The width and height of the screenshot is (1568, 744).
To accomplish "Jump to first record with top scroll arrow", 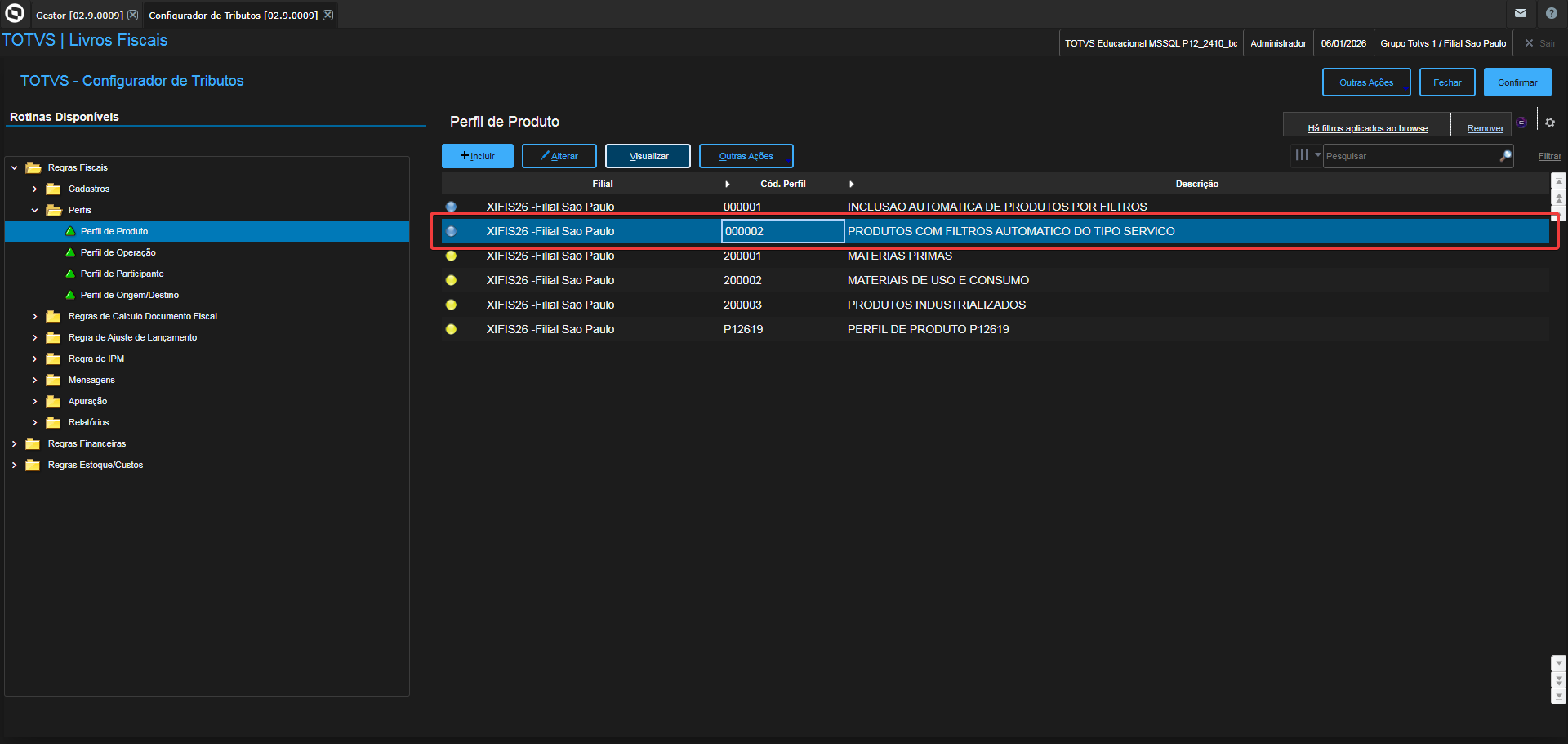I will 1559,181.
